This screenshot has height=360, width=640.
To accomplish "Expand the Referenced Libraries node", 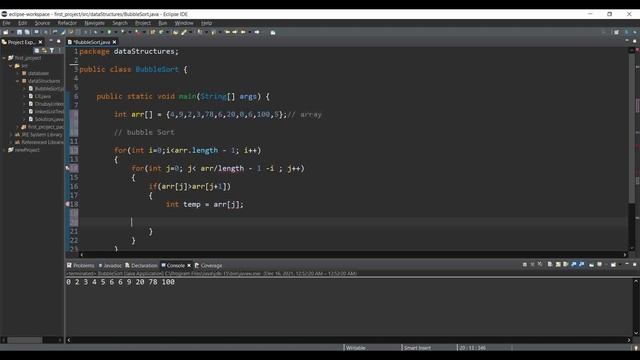I will coord(11,142).
